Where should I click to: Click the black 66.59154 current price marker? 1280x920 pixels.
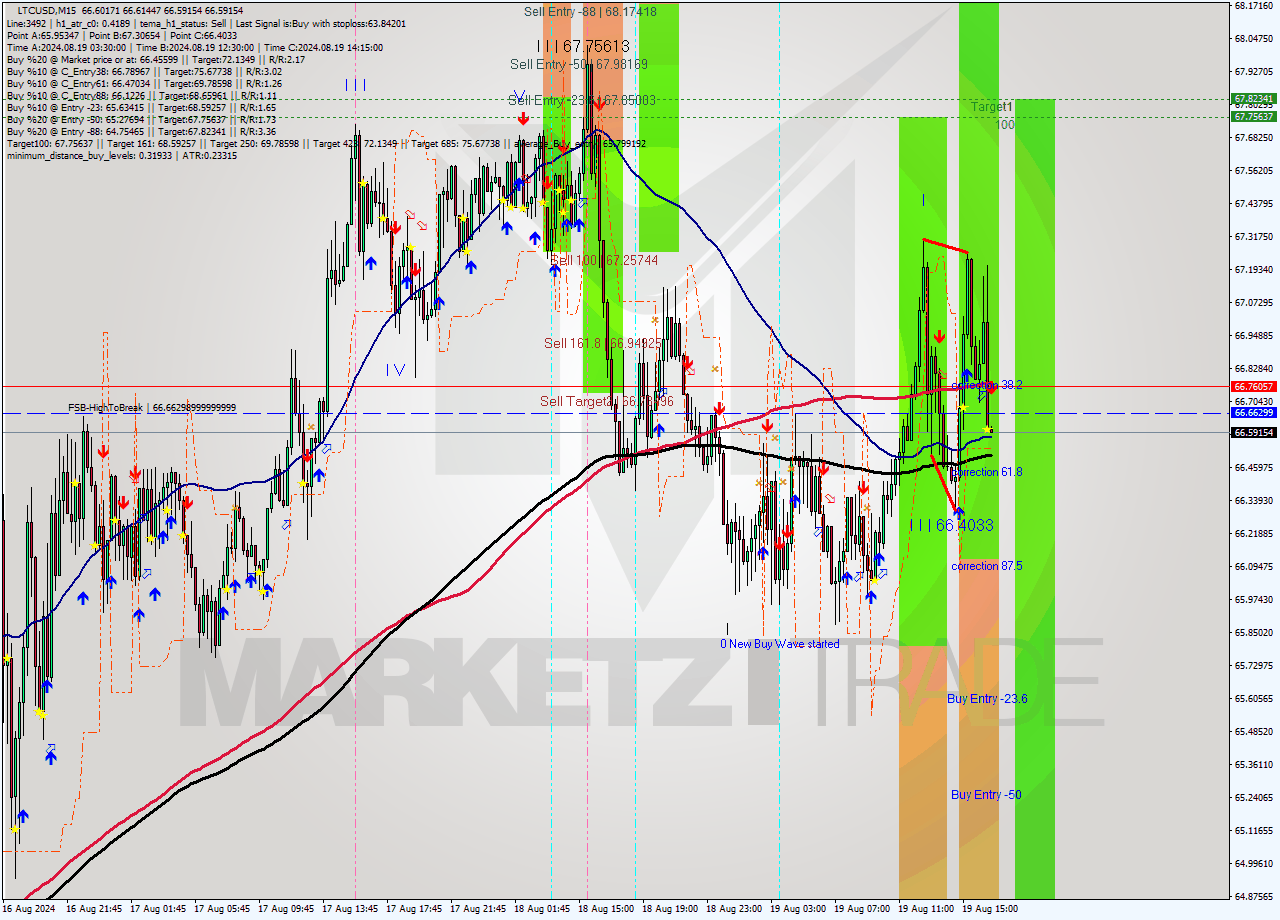tap(1253, 432)
